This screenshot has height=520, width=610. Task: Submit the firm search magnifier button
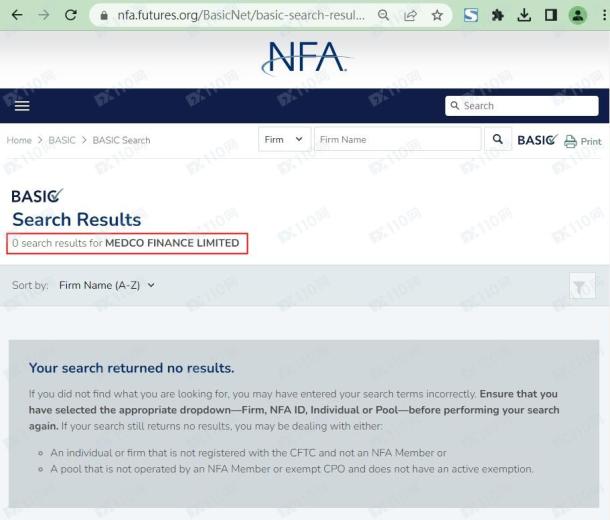(498, 139)
